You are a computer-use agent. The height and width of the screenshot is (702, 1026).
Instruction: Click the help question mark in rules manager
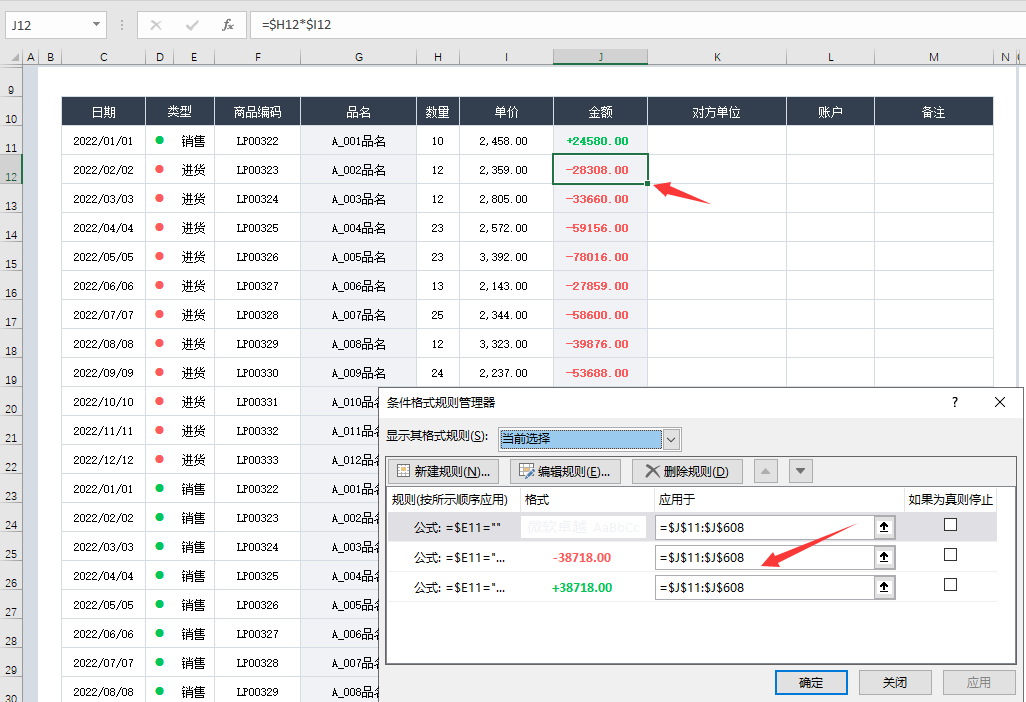955,402
